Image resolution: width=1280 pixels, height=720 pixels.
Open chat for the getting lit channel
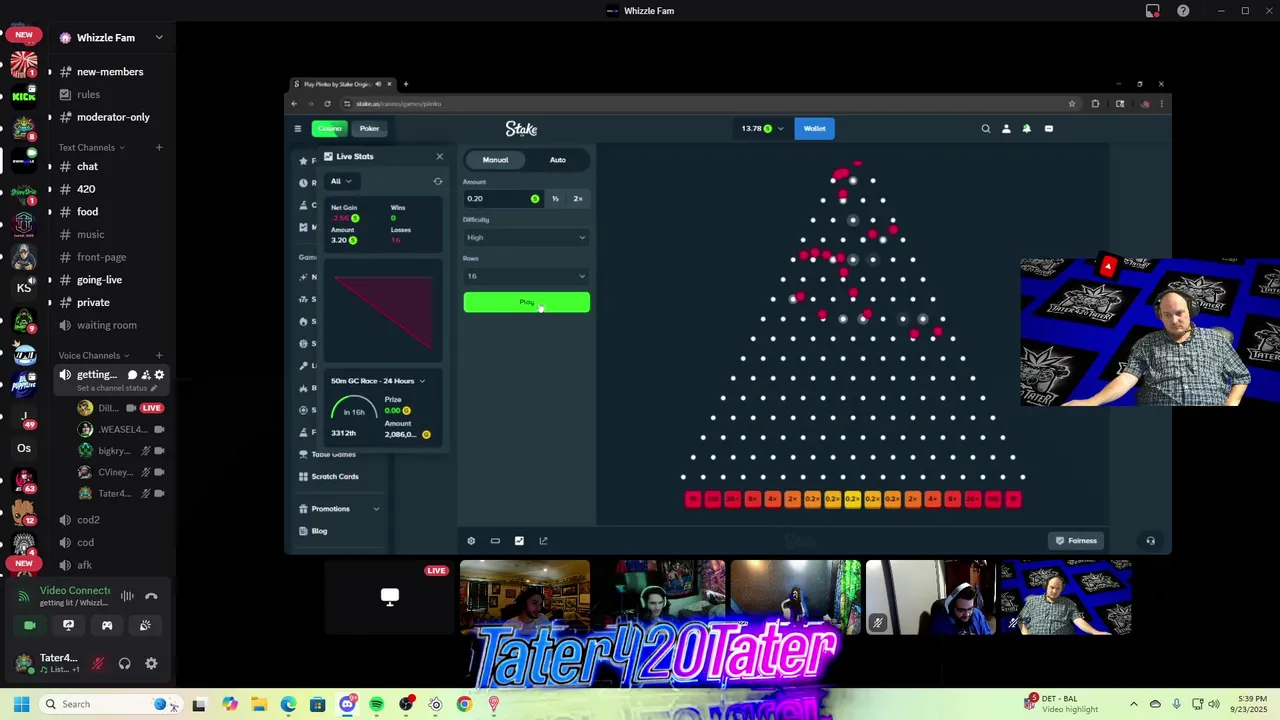[132, 375]
